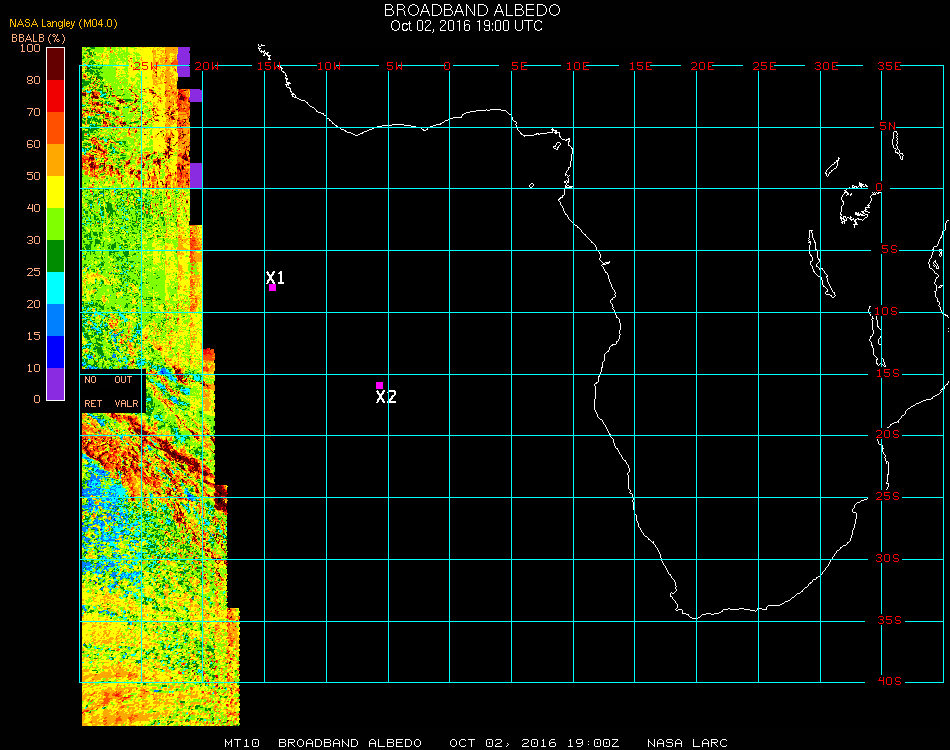Click the 40S latitude label
950x750 pixels.
tap(889, 682)
